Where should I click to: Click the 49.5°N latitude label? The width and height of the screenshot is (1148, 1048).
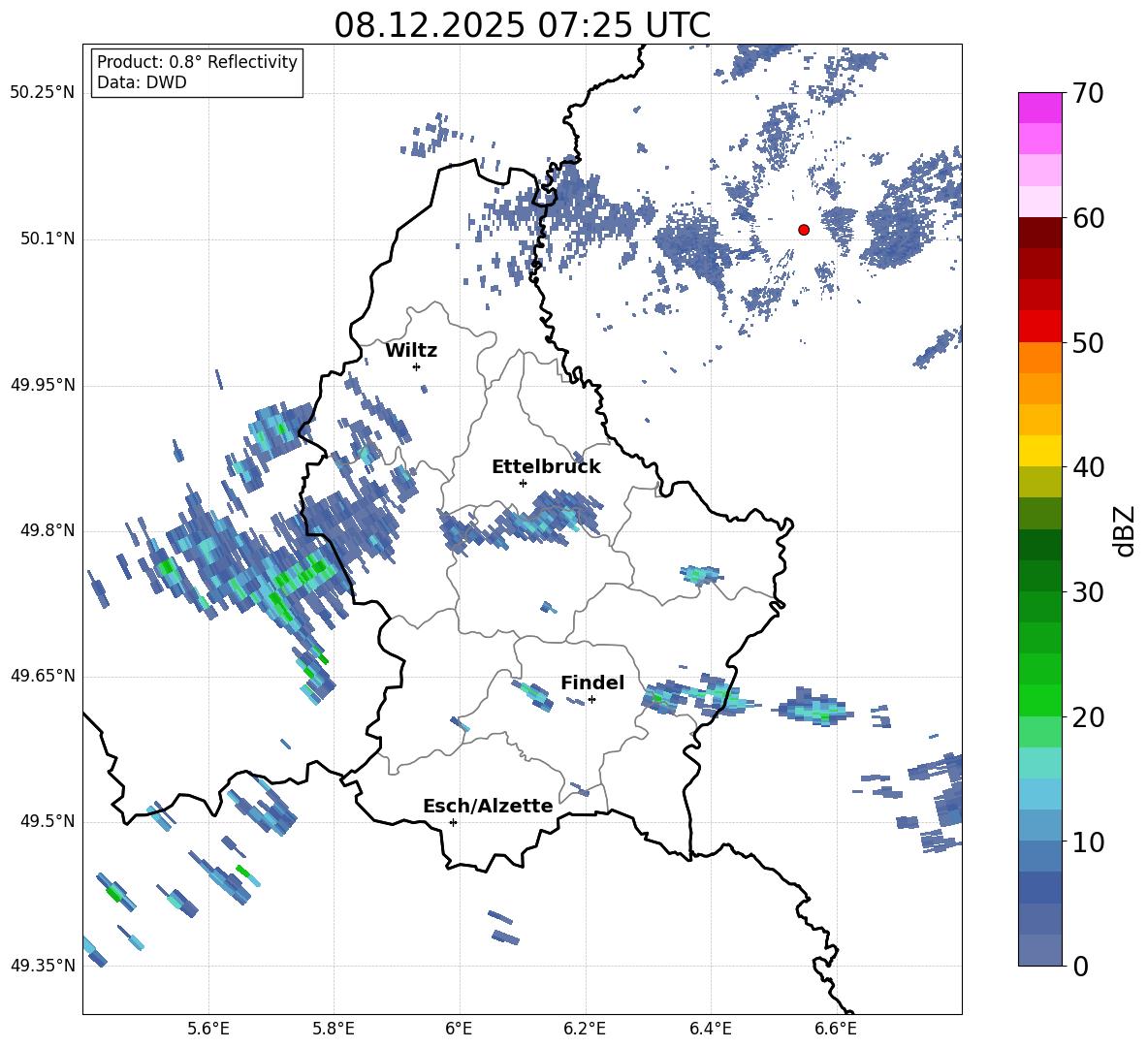pos(48,821)
